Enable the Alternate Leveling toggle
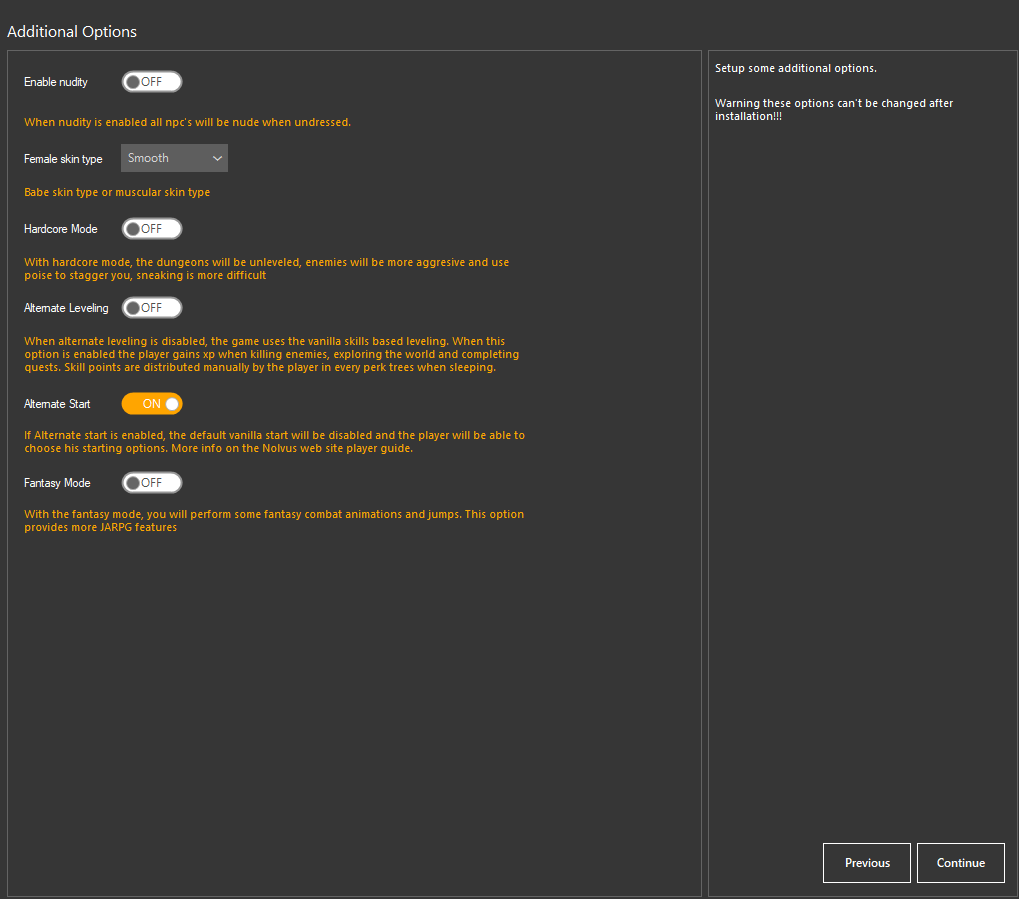This screenshot has height=899, width=1019. [151, 308]
